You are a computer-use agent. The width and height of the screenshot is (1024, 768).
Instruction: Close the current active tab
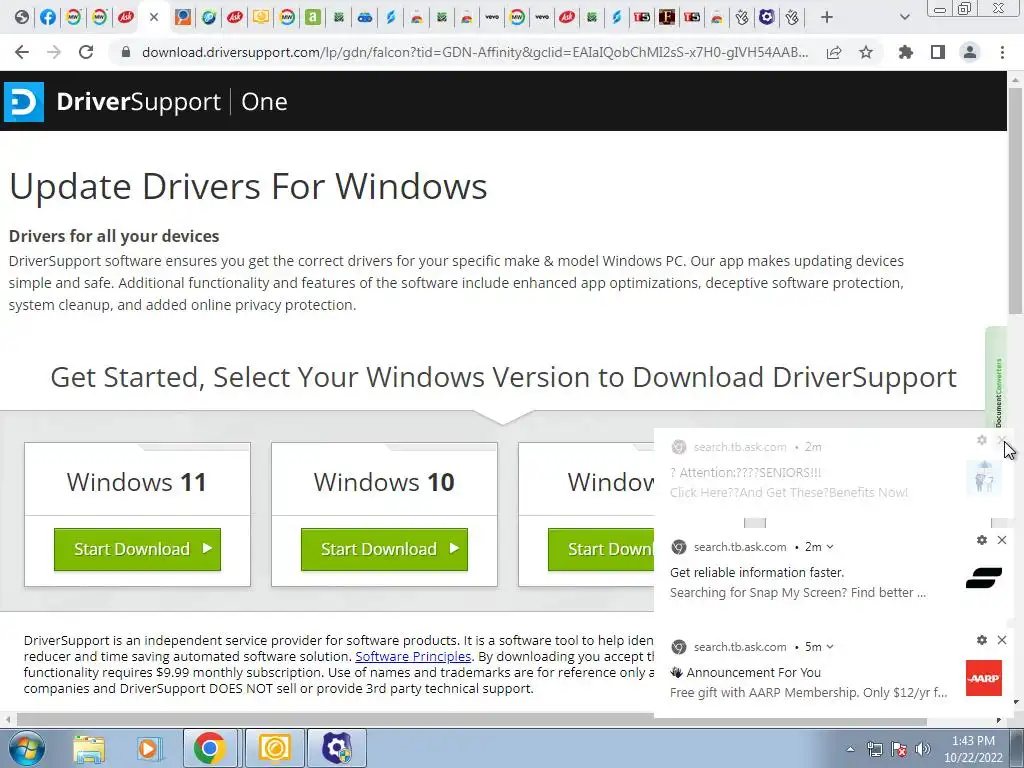coord(153,17)
